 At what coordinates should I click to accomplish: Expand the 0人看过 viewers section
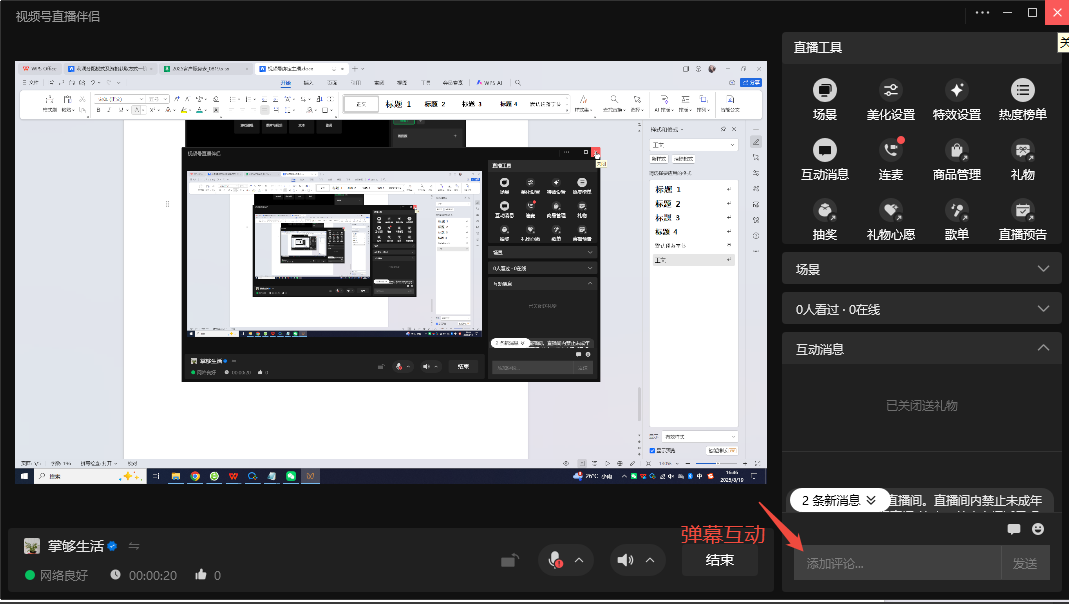pos(1043,309)
